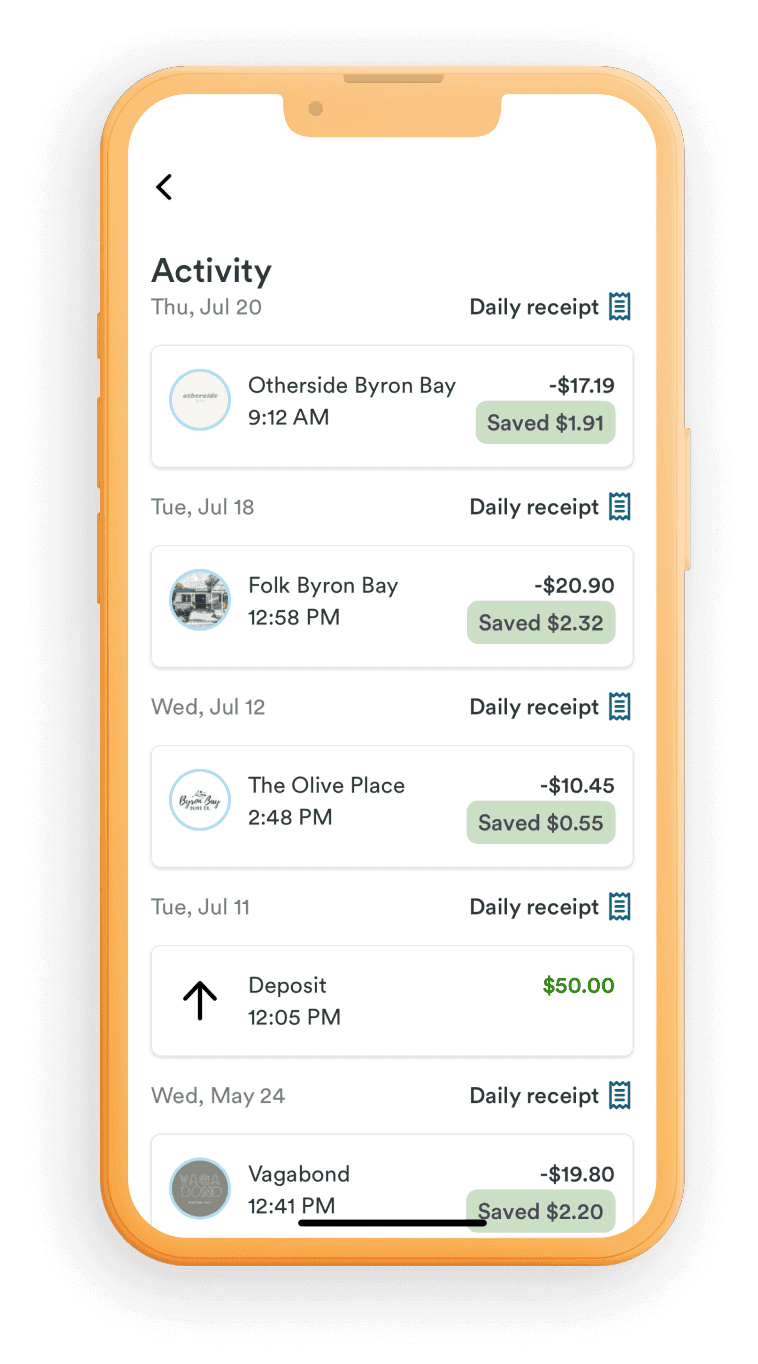This screenshot has height=1364, width=758.
Task: Open the Otherside Byron Bay transaction
Action: tap(352, 401)
